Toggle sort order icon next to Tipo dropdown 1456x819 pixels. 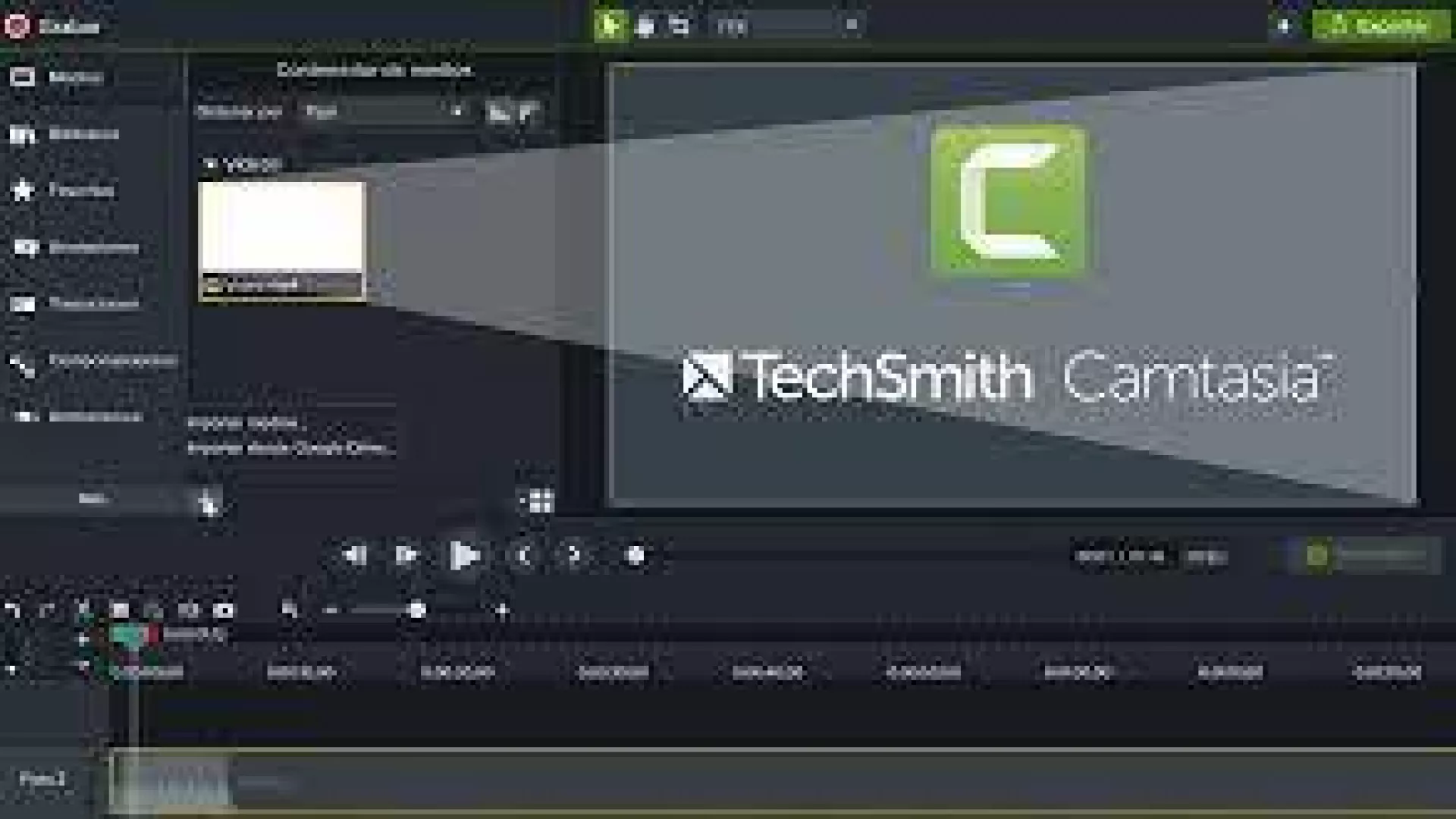[x=498, y=112]
